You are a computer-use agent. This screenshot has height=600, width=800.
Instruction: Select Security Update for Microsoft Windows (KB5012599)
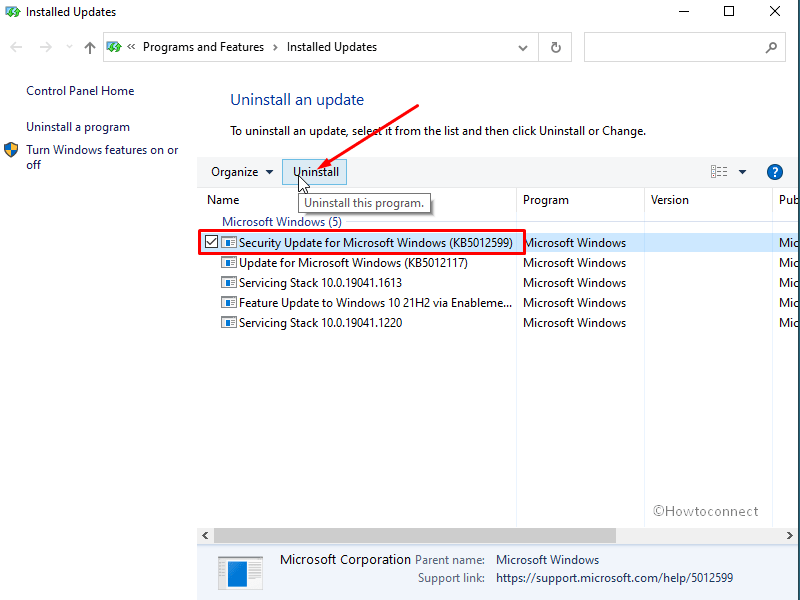(376, 242)
